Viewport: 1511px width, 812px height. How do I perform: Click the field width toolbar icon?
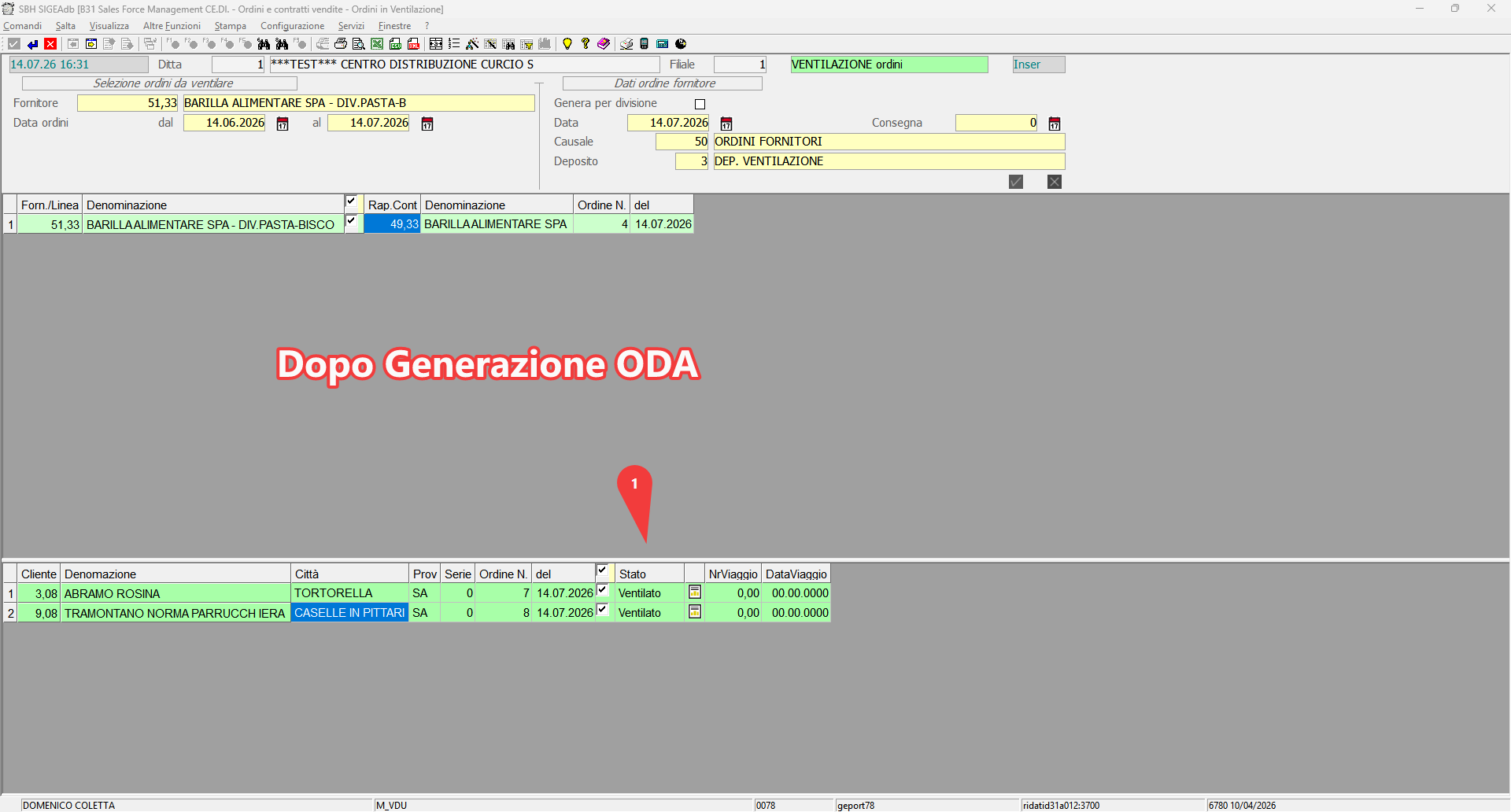[x=436, y=44]
